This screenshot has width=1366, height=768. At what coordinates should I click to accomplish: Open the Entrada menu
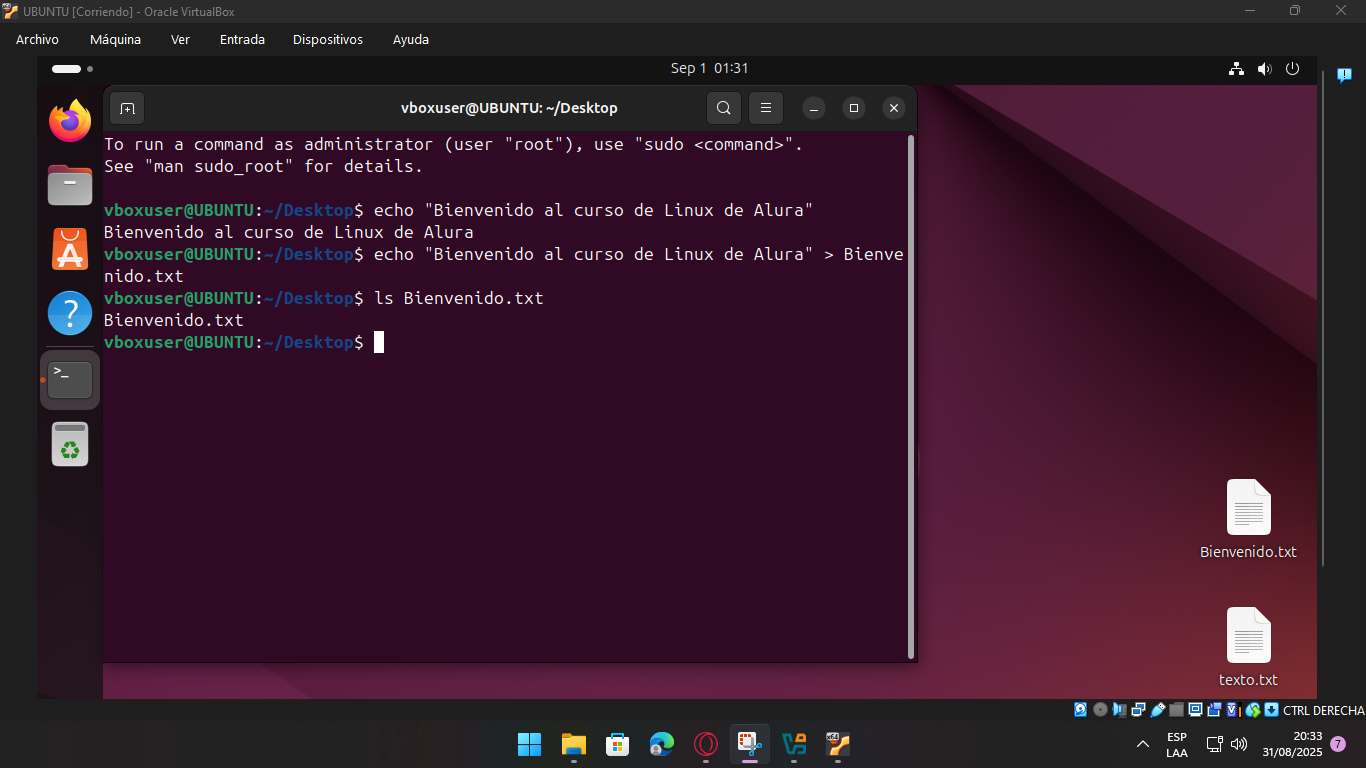(x=242, y=40)
